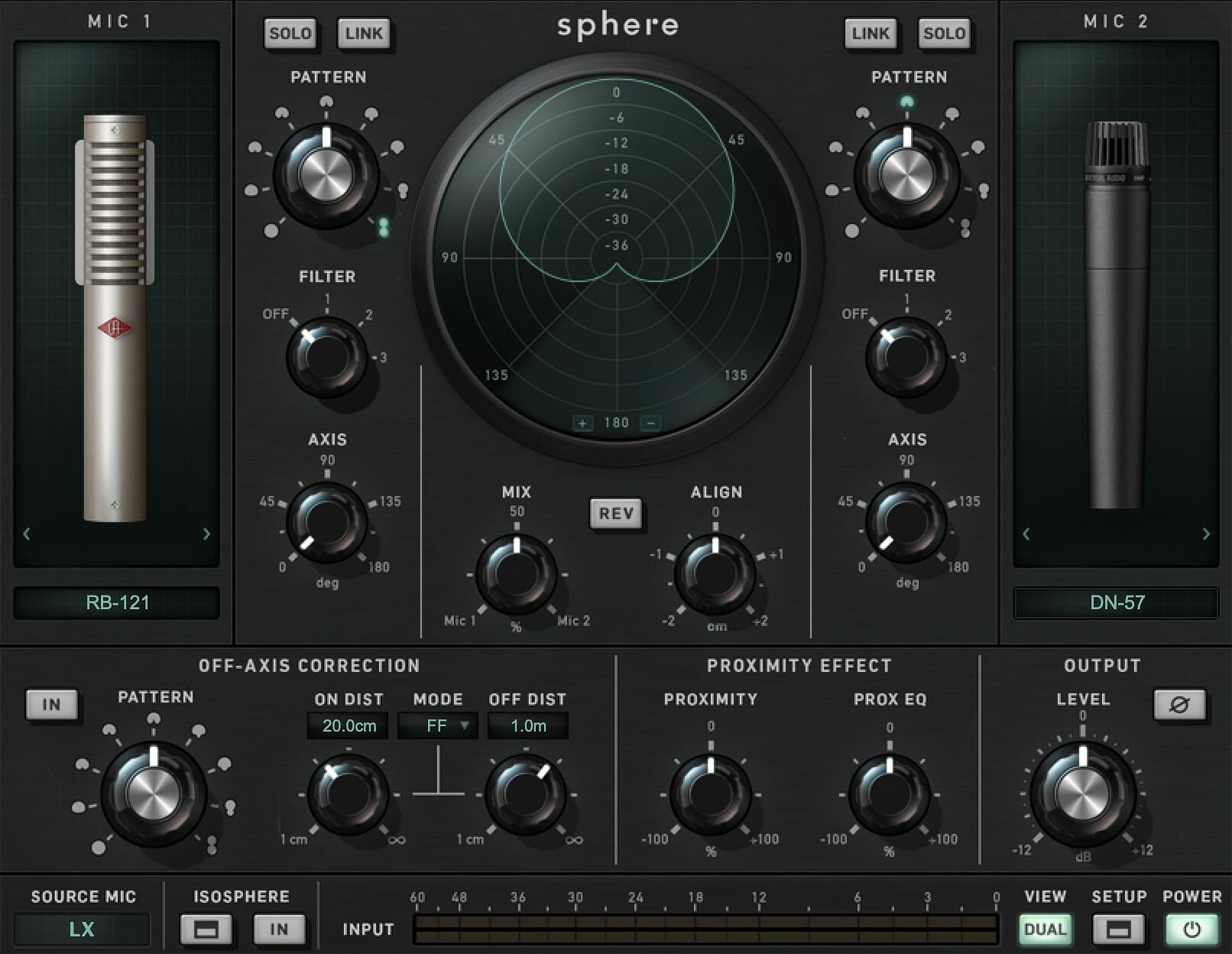Open the RB-121 mic model selector
This screenshot has height=954, width=1232.
(x=117, y=602)
